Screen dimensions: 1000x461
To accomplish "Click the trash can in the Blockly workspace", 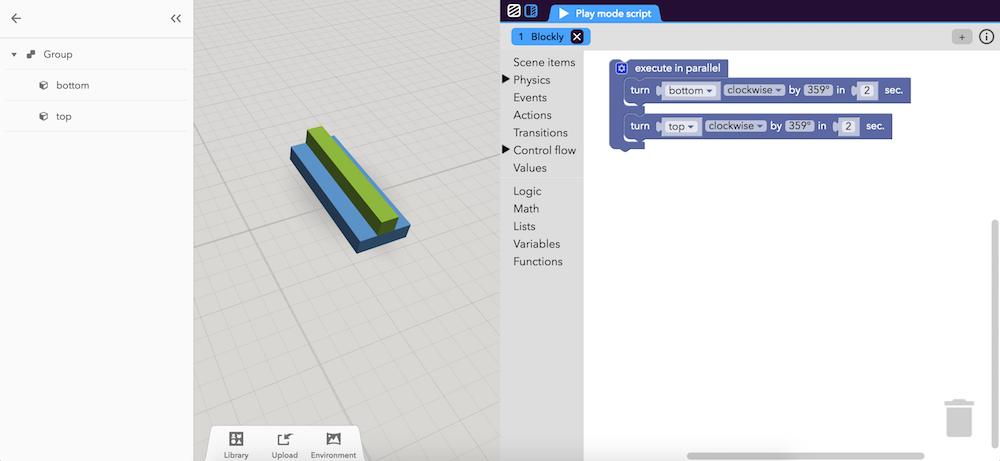I will pos(959,418).
